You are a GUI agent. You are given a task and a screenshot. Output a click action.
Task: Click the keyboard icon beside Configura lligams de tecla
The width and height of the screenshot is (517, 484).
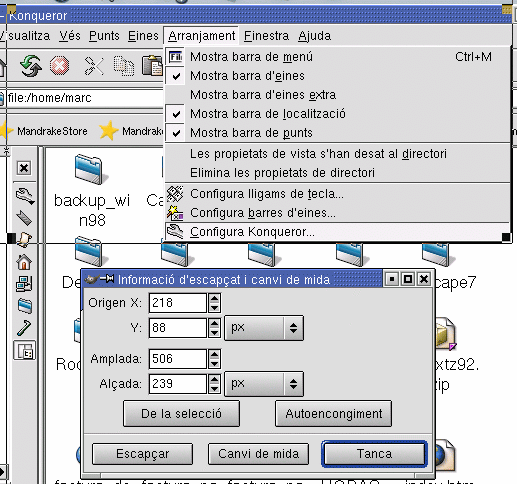coord(175,194)
